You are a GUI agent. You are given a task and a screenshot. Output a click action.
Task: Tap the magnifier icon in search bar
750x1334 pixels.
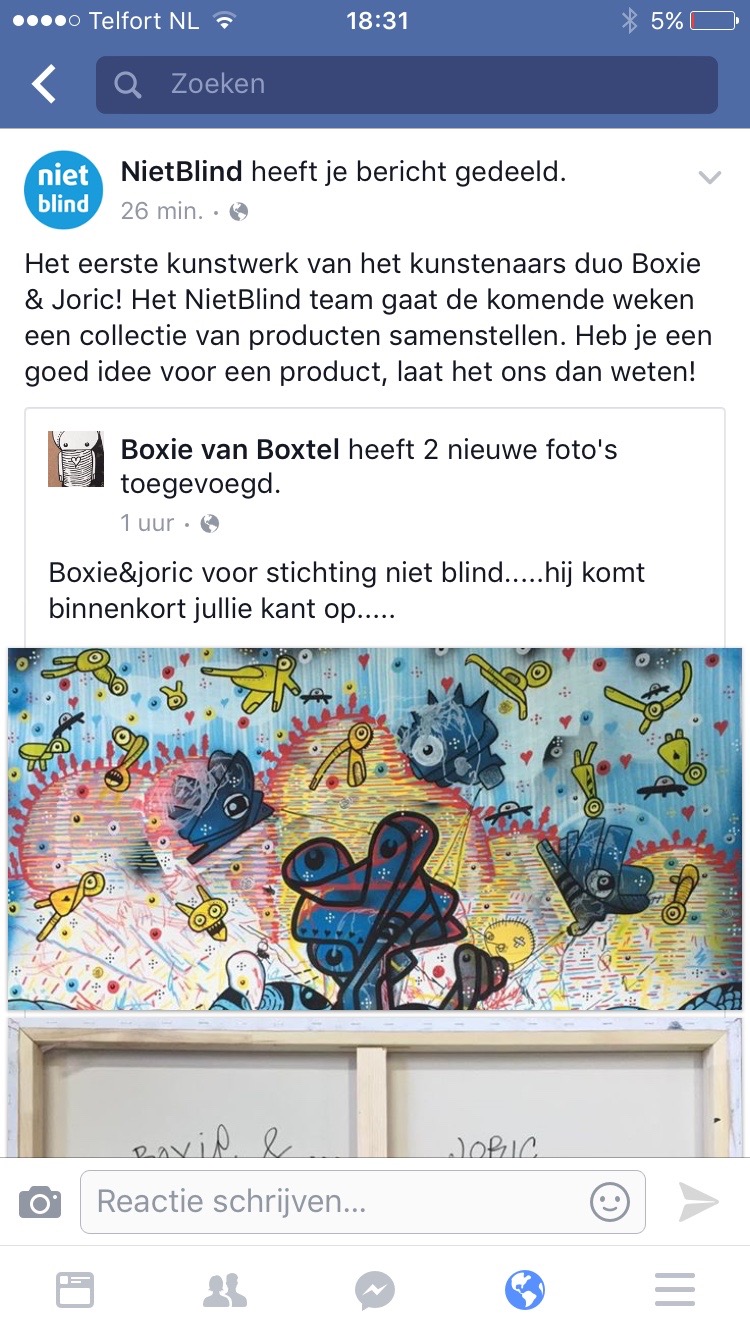point(128,85)
